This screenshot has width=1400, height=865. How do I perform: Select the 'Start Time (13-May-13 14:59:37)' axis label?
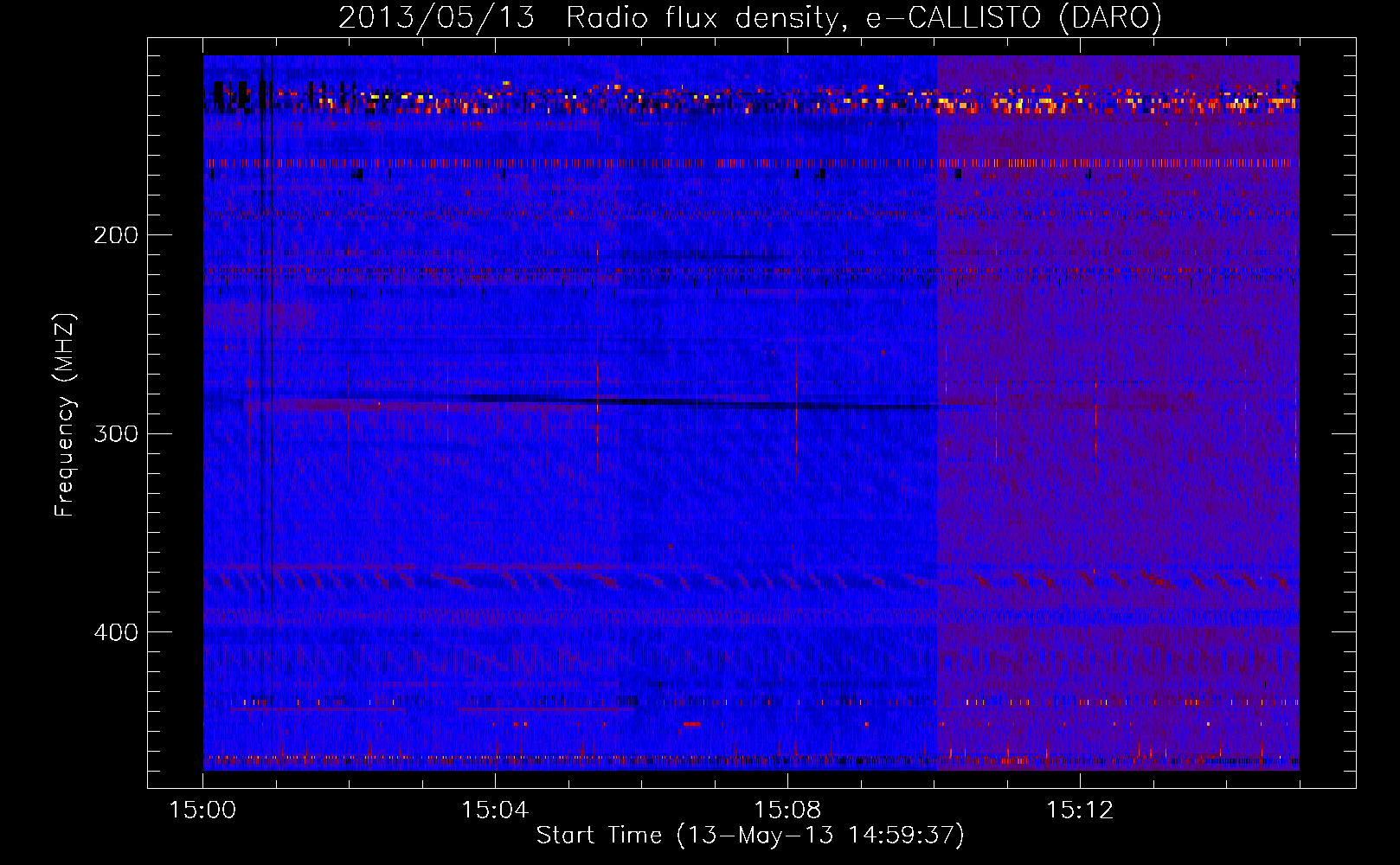[750, 836]
